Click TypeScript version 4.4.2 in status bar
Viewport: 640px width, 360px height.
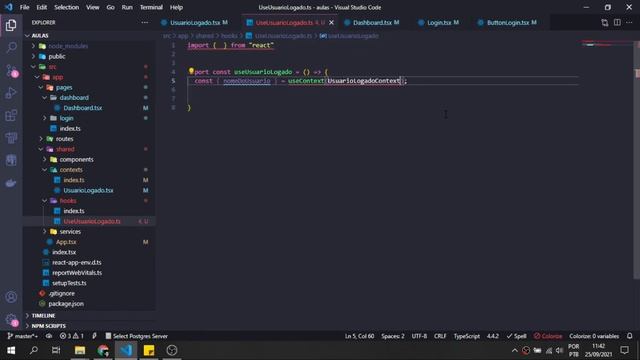coord(493,336)
